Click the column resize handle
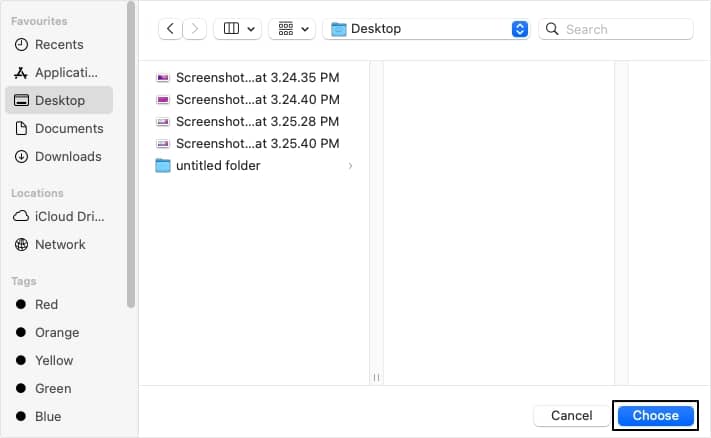 point(376,377)
